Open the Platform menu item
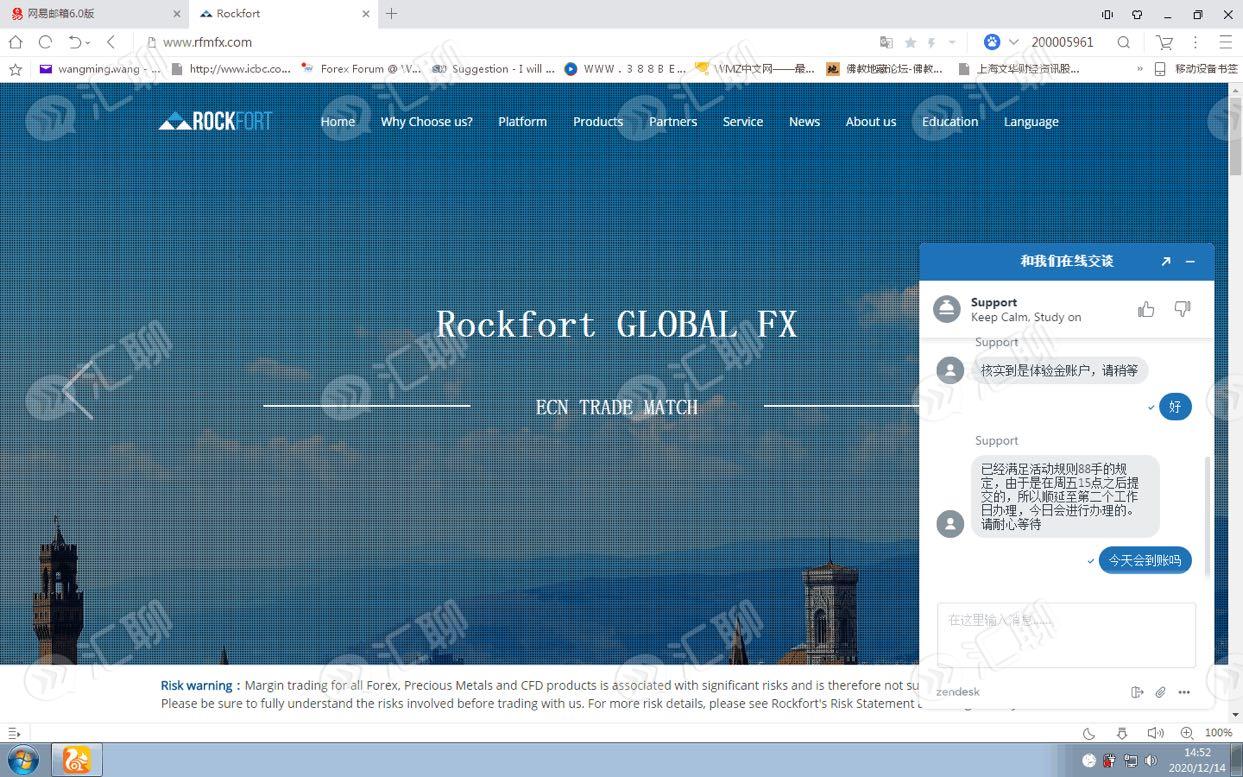The height and width of the screenshot is (777, 1243). tap(523, 122)
